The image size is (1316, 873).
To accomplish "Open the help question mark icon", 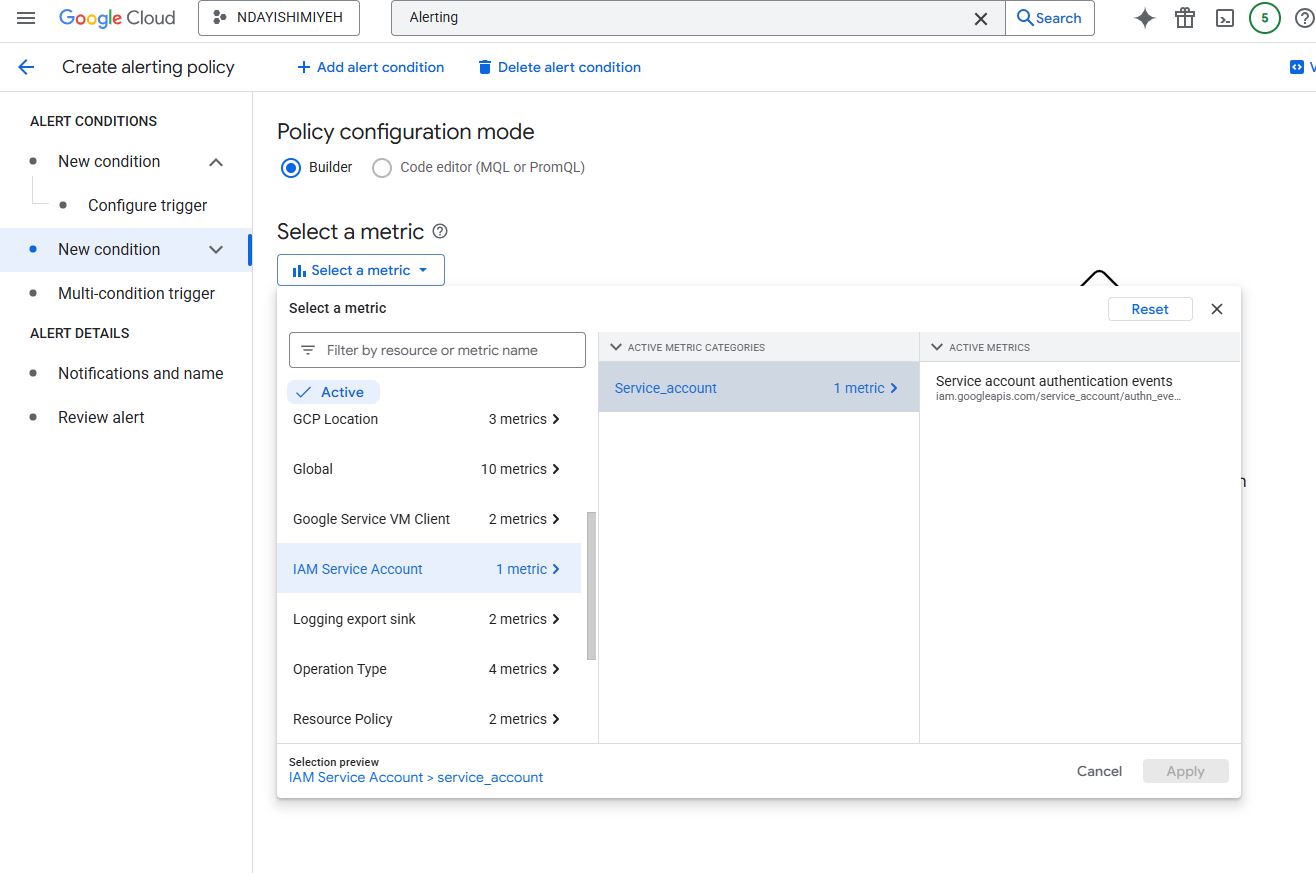I will click(1304, 18).
